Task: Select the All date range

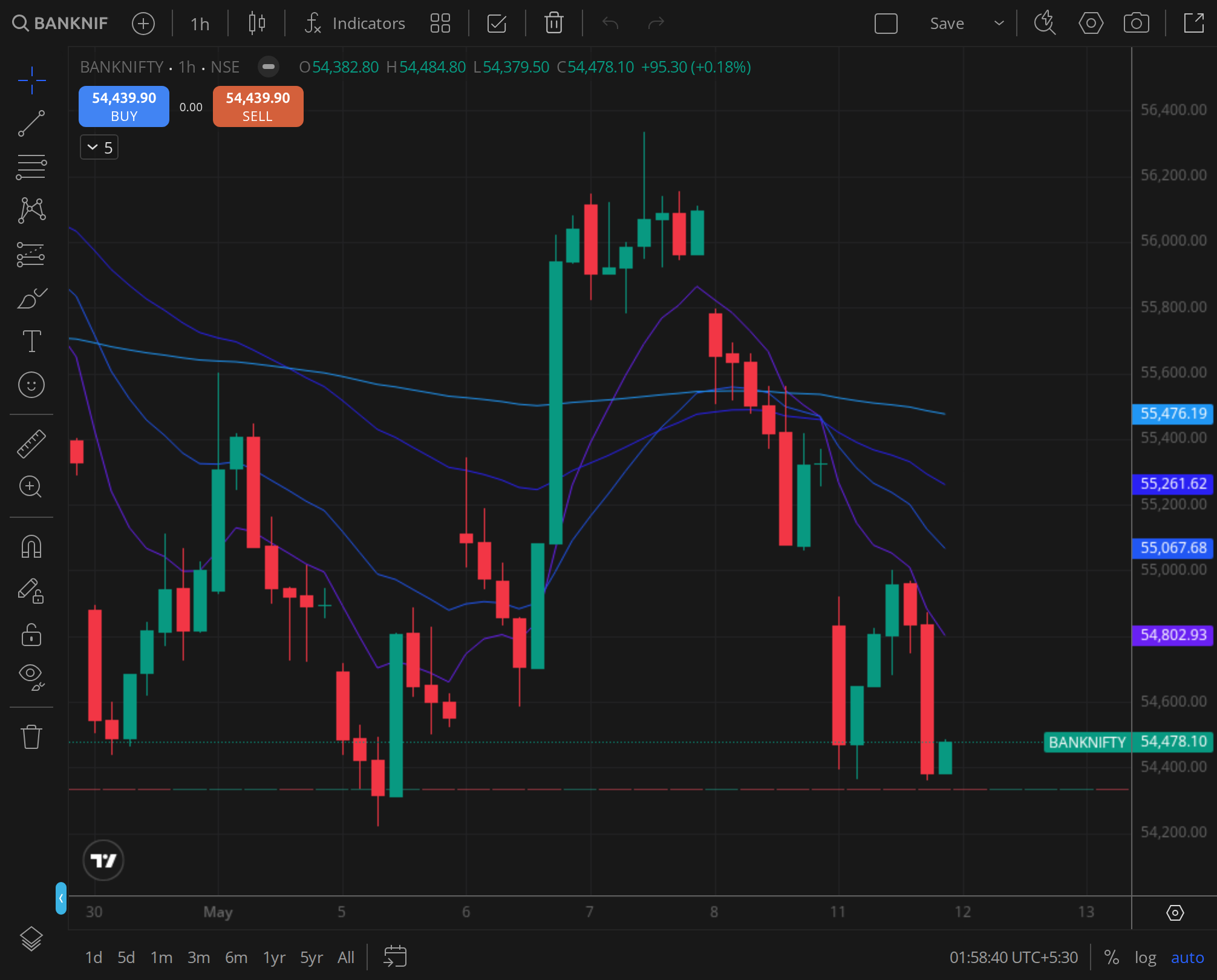Action: (x=346, y=958)
